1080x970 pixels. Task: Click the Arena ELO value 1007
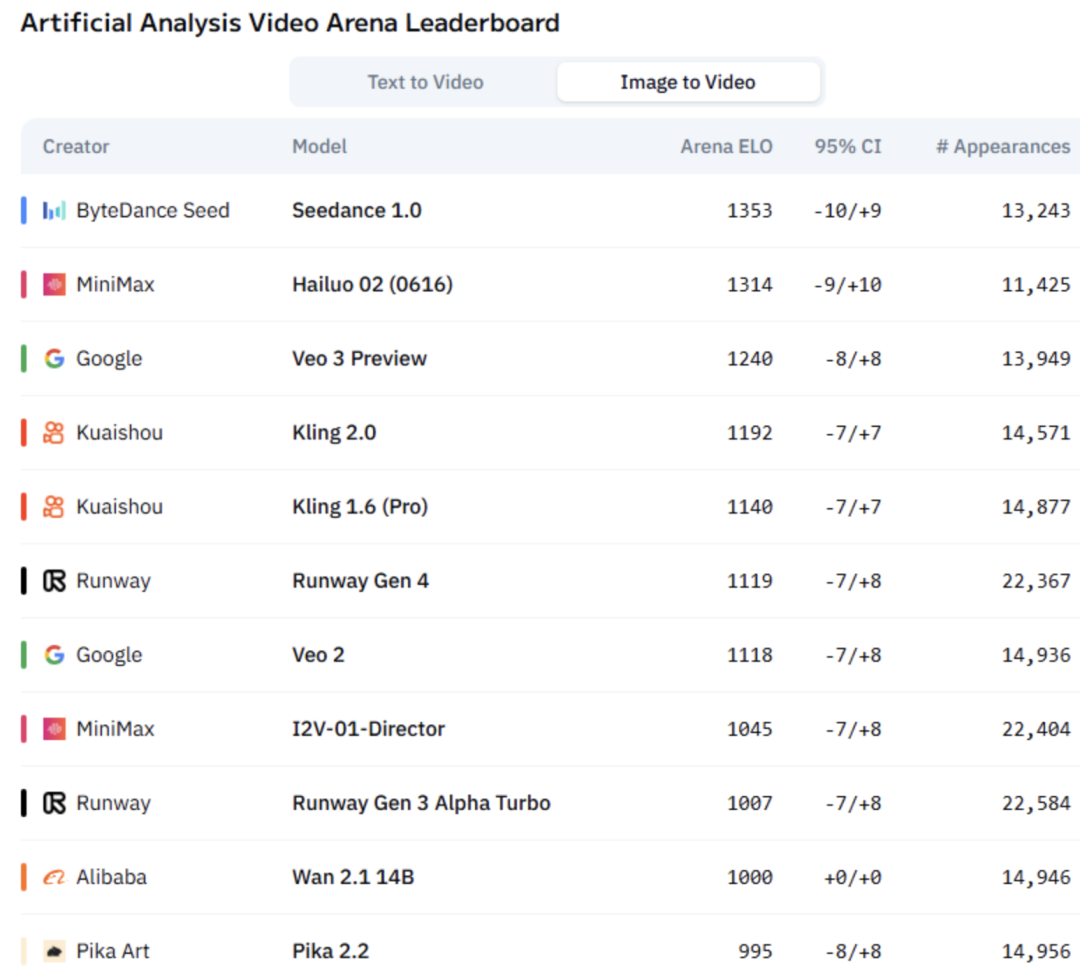click(750, 803)
